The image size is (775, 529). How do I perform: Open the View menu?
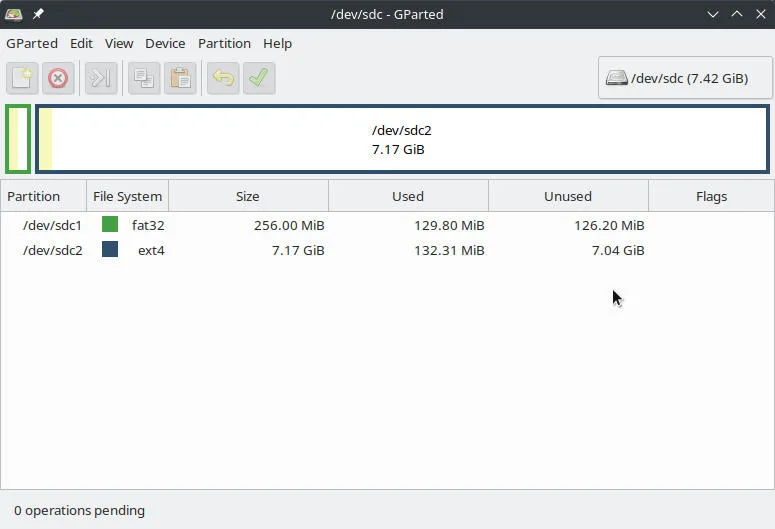(119, 43)
